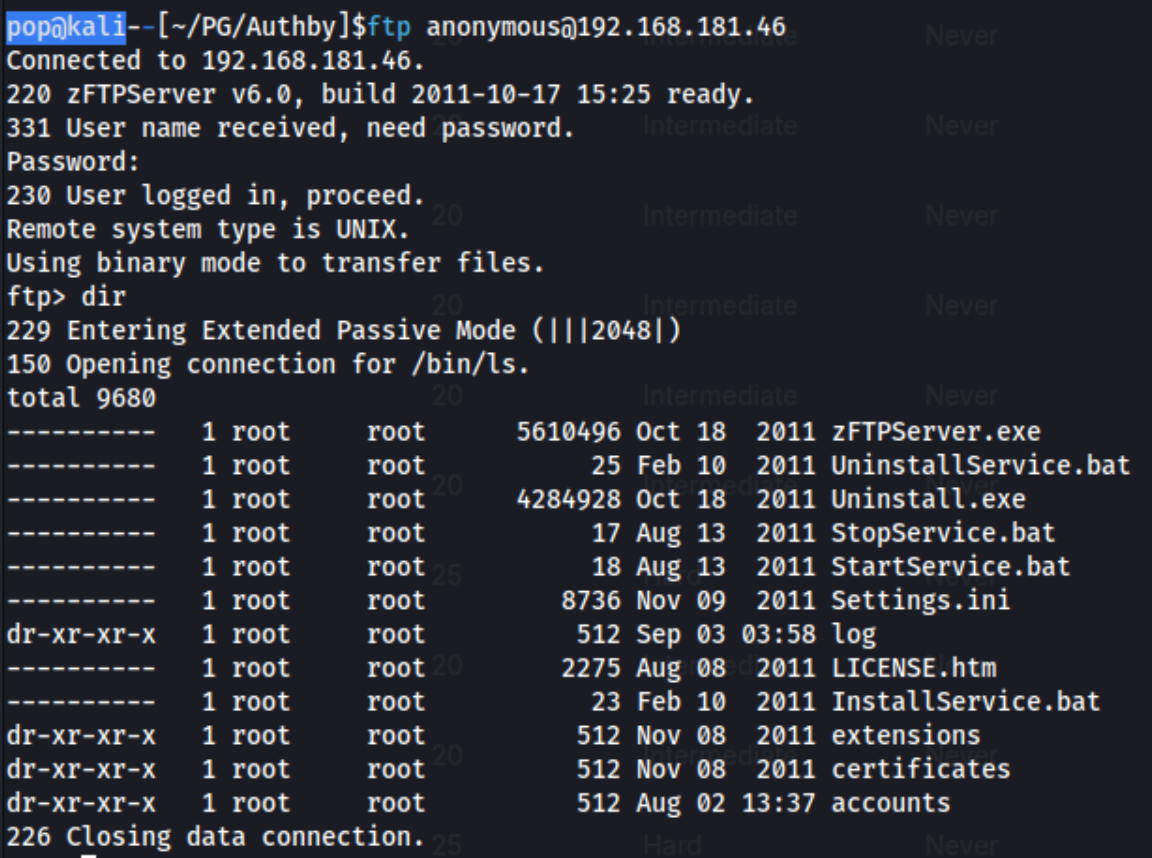Select the LICENSE.htm filename
1152x858 pixels.
click(x=913, y=668)
